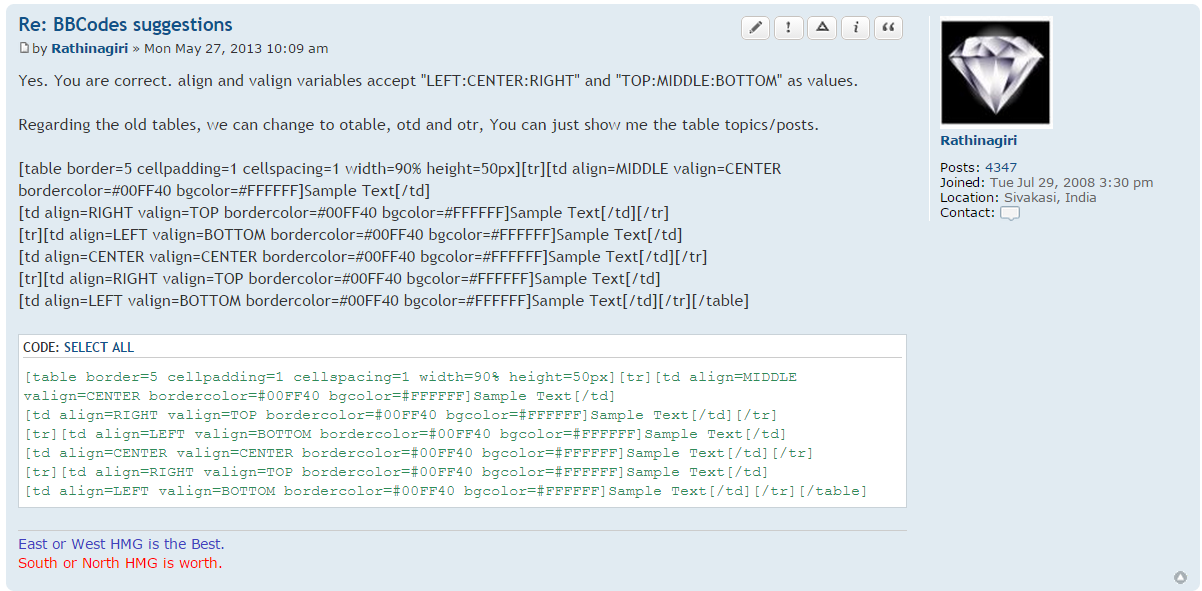Click the diamond avatar image
The image size is (1202, 591).
click(x=996, y=72)
